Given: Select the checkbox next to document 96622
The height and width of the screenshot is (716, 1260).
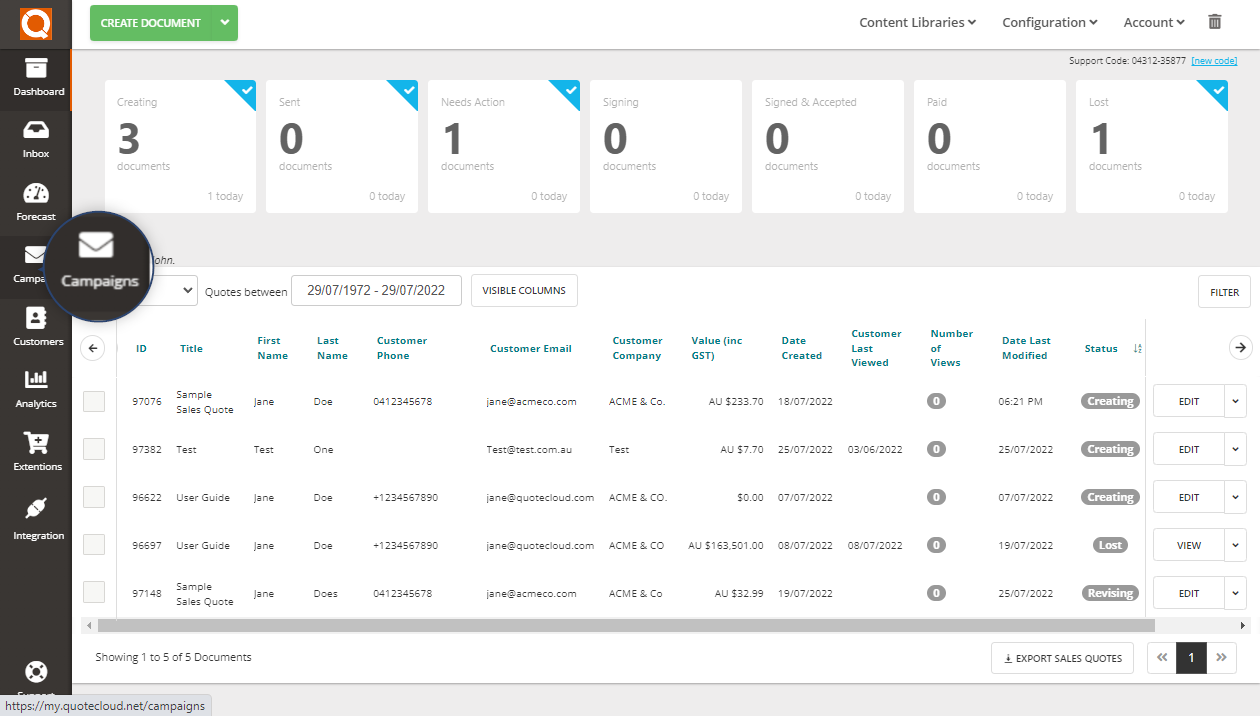Looking at the screenshot, I should click(x=94, y=497).
